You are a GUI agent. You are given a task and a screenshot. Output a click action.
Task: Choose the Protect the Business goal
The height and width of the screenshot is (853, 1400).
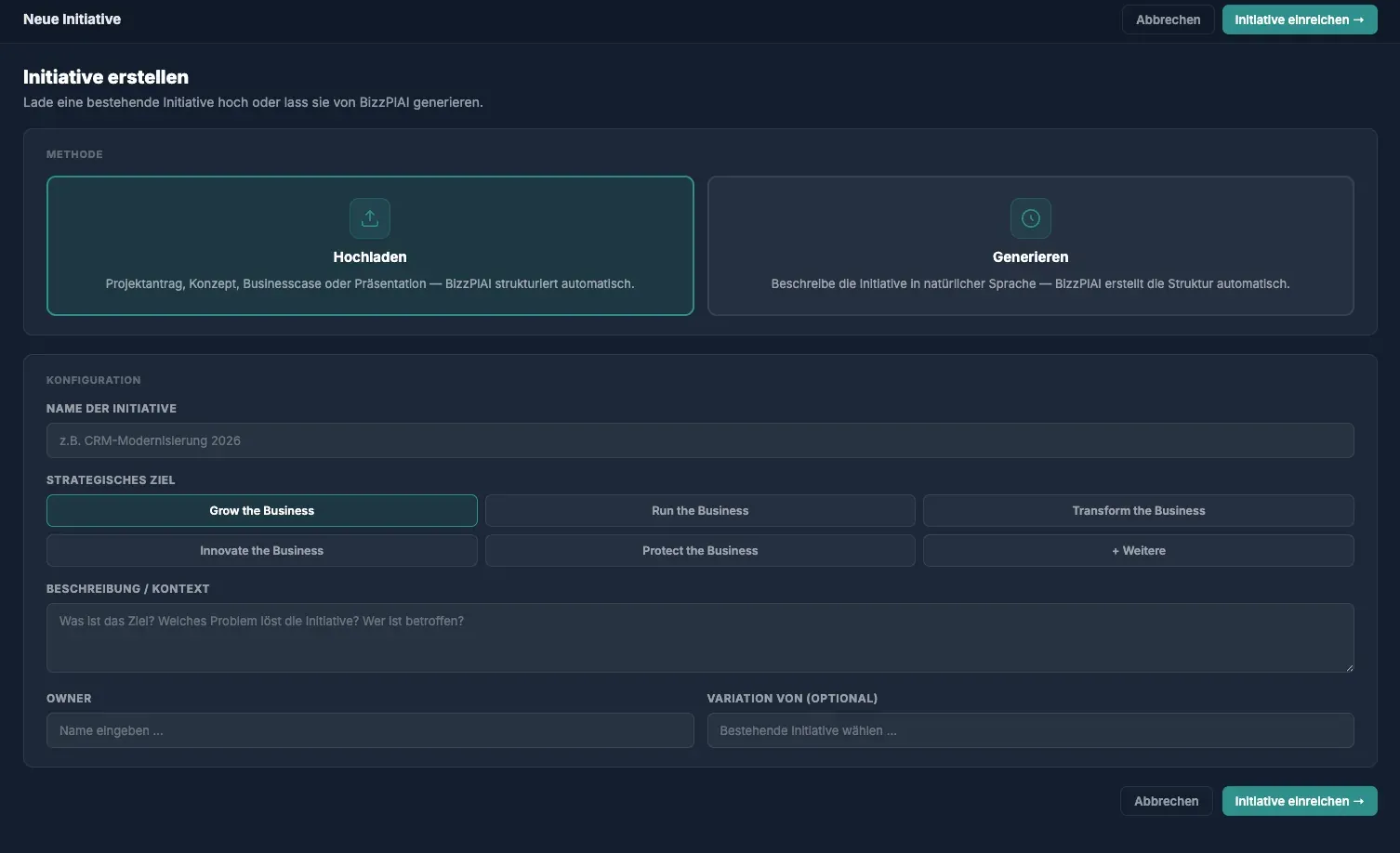tap(700, 551)
